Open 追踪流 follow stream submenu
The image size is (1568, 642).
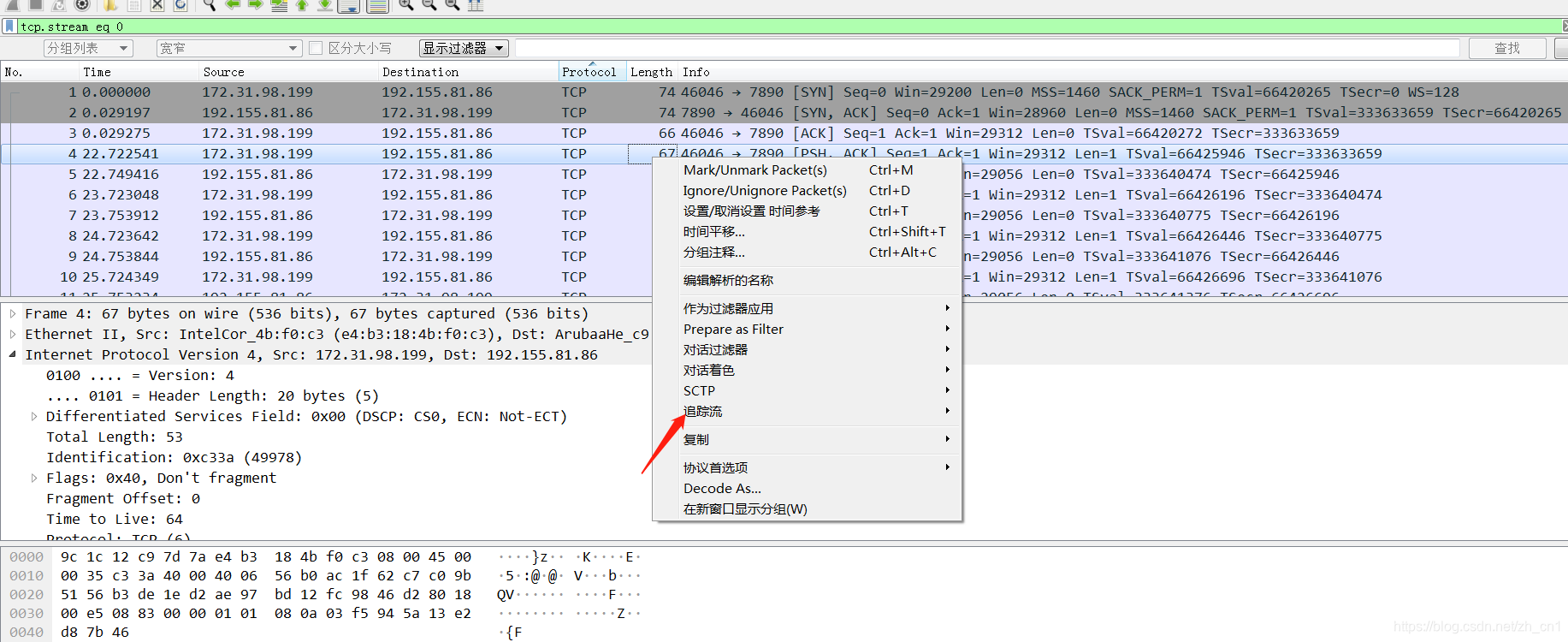[x=807, y=411]
